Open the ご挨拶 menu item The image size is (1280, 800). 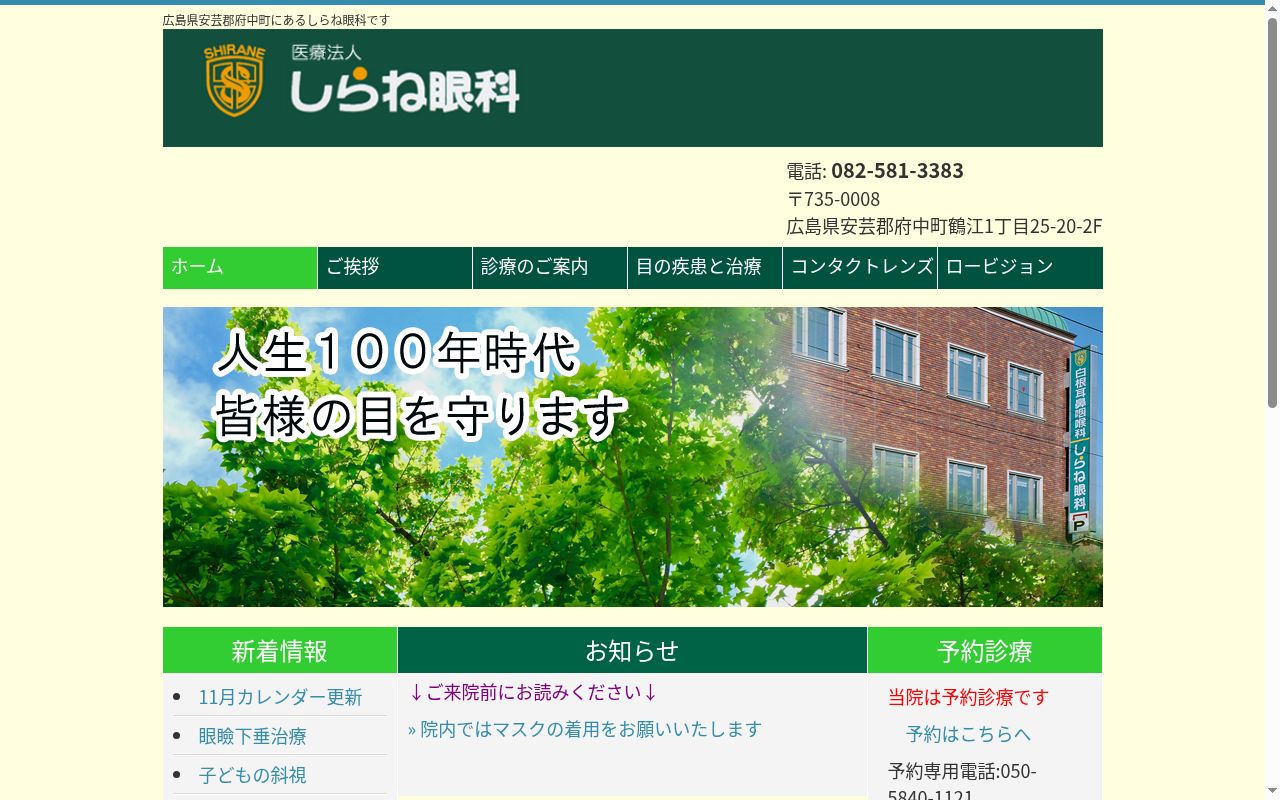pyautogui.click(x=395, y=268)
